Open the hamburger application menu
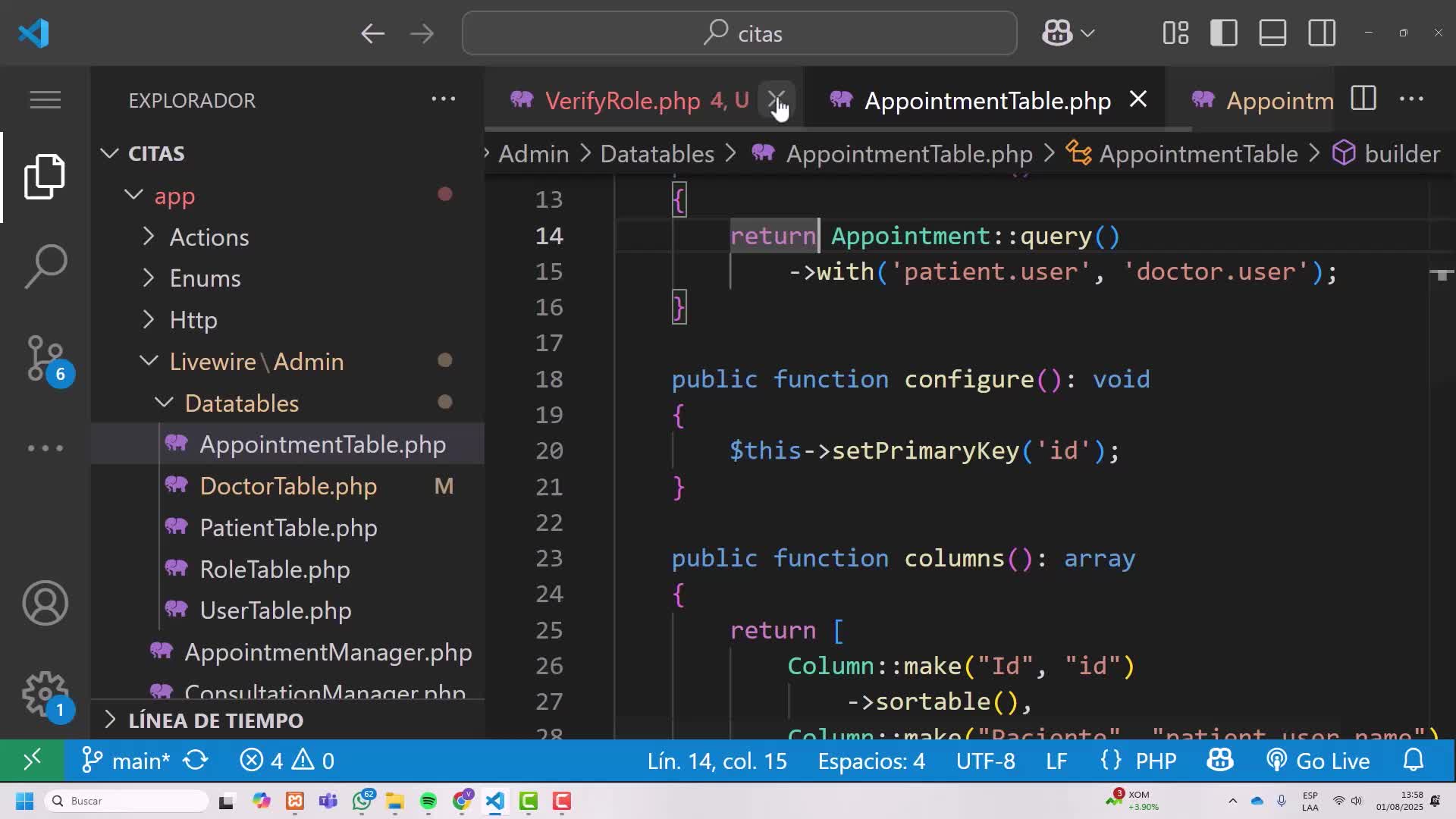1456x819 pixels. pyautogui.click(x=45, y=99)
